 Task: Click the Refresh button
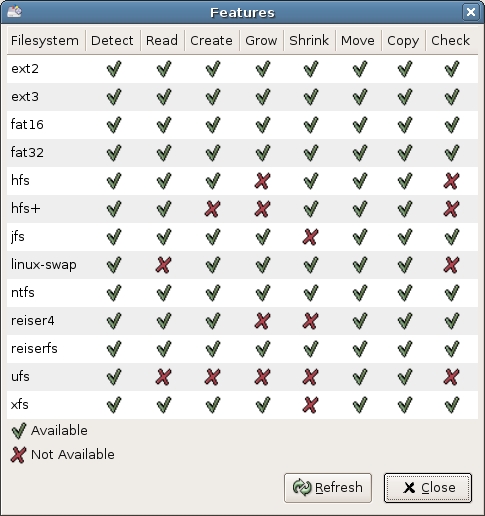point(328,488)
